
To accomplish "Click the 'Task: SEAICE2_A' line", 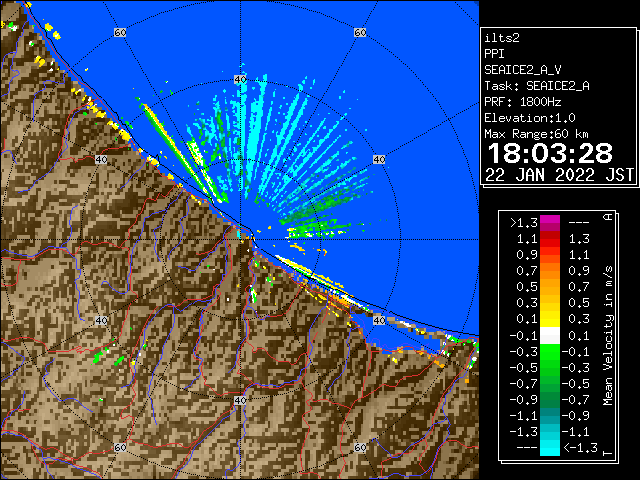I will click(537, 86).
